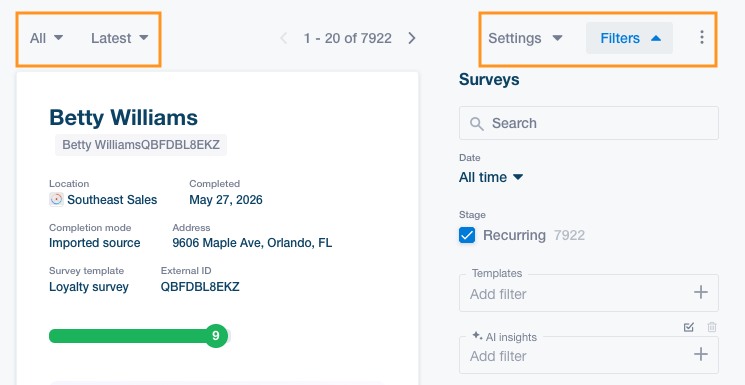Click the magnifier search icon
Image resolution: width=745 pixels, height=385 pixels.
(x=477, y=124)
